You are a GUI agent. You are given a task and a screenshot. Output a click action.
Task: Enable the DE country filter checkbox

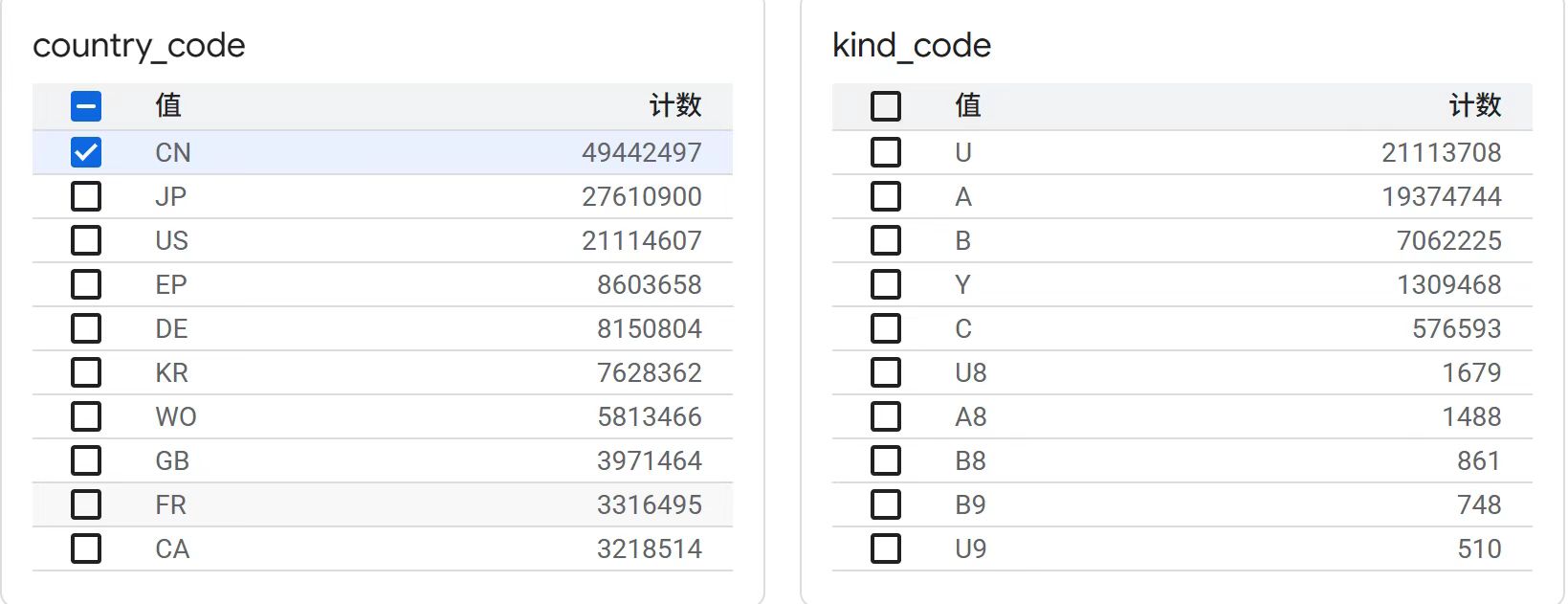click(86, 328)
